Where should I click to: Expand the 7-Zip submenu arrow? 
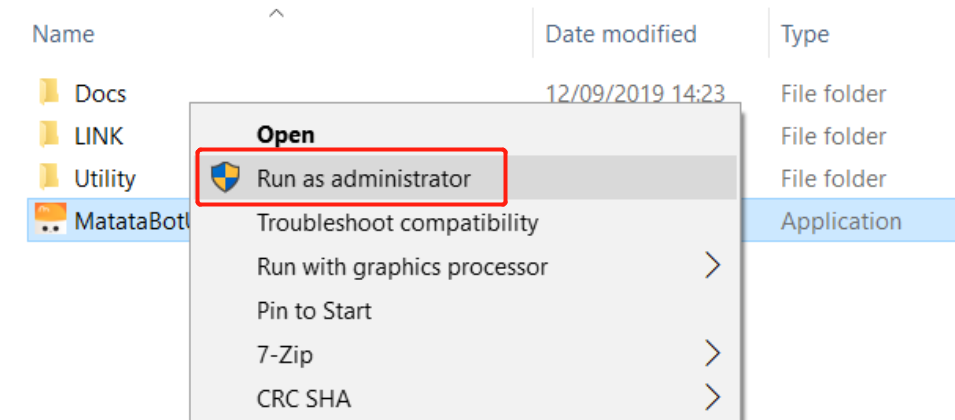pos(712,354)
